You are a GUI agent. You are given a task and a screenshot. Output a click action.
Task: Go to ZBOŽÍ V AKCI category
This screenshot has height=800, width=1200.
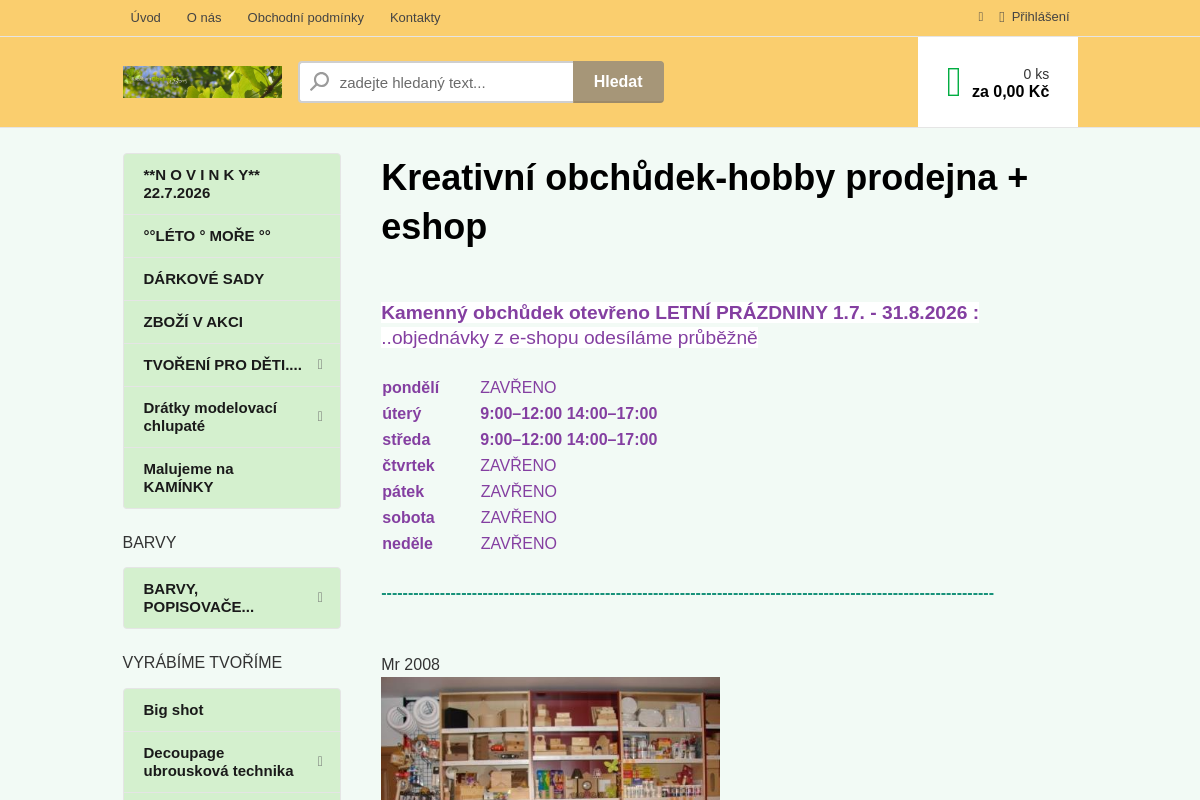[x=232, y=322]
